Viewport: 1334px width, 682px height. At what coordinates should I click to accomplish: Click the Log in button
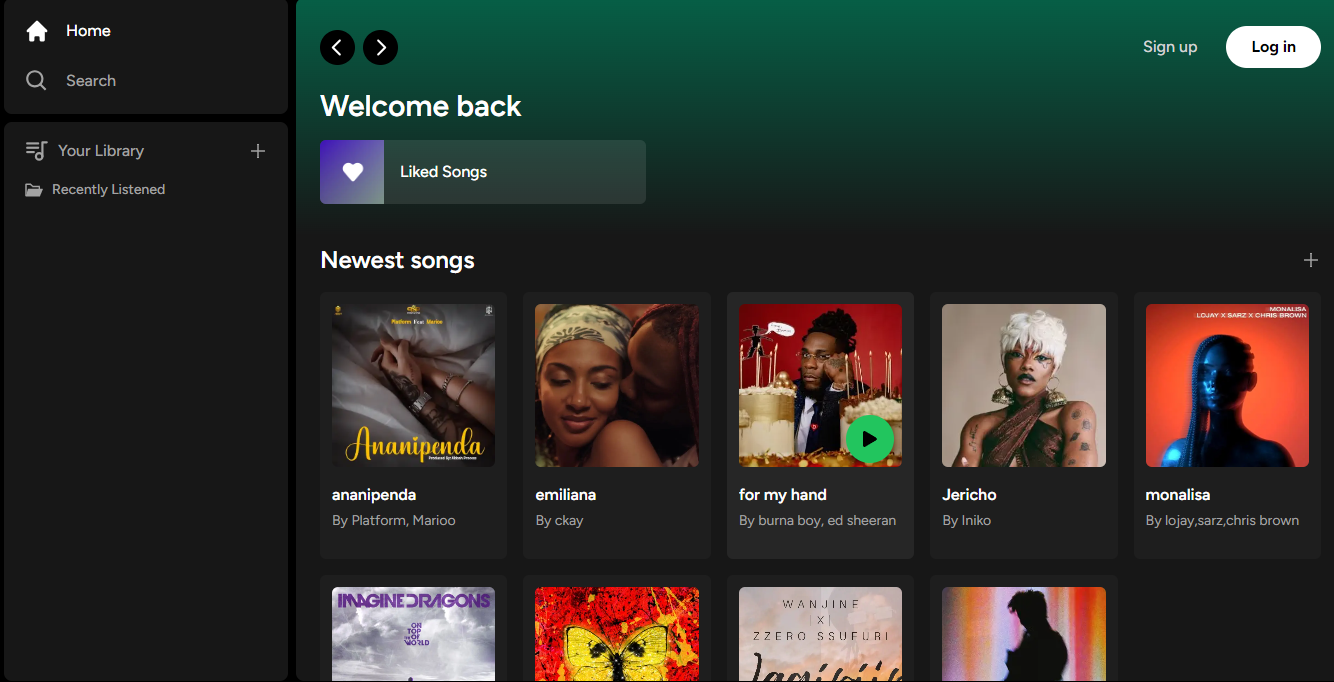point(1272,46)
